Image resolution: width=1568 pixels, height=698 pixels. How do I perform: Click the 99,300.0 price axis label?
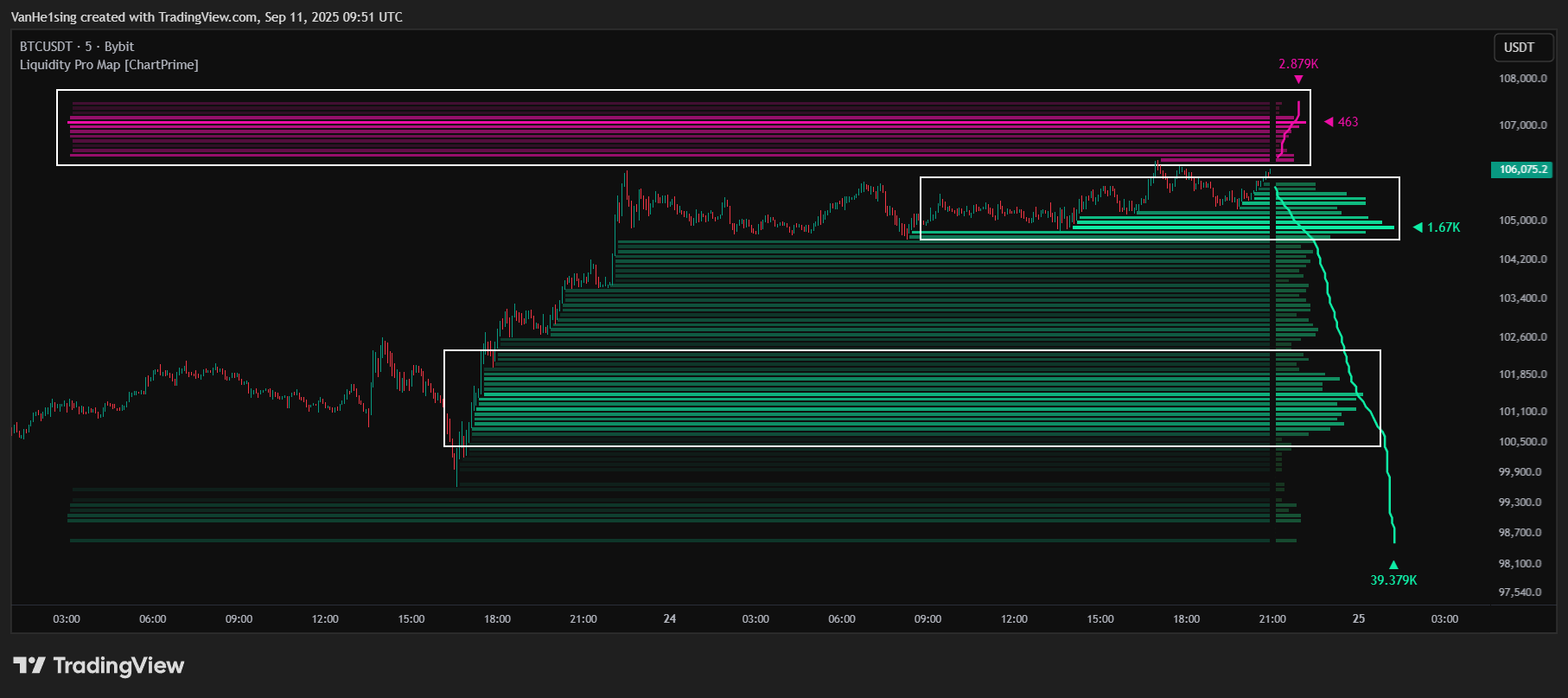[1520, 503]
